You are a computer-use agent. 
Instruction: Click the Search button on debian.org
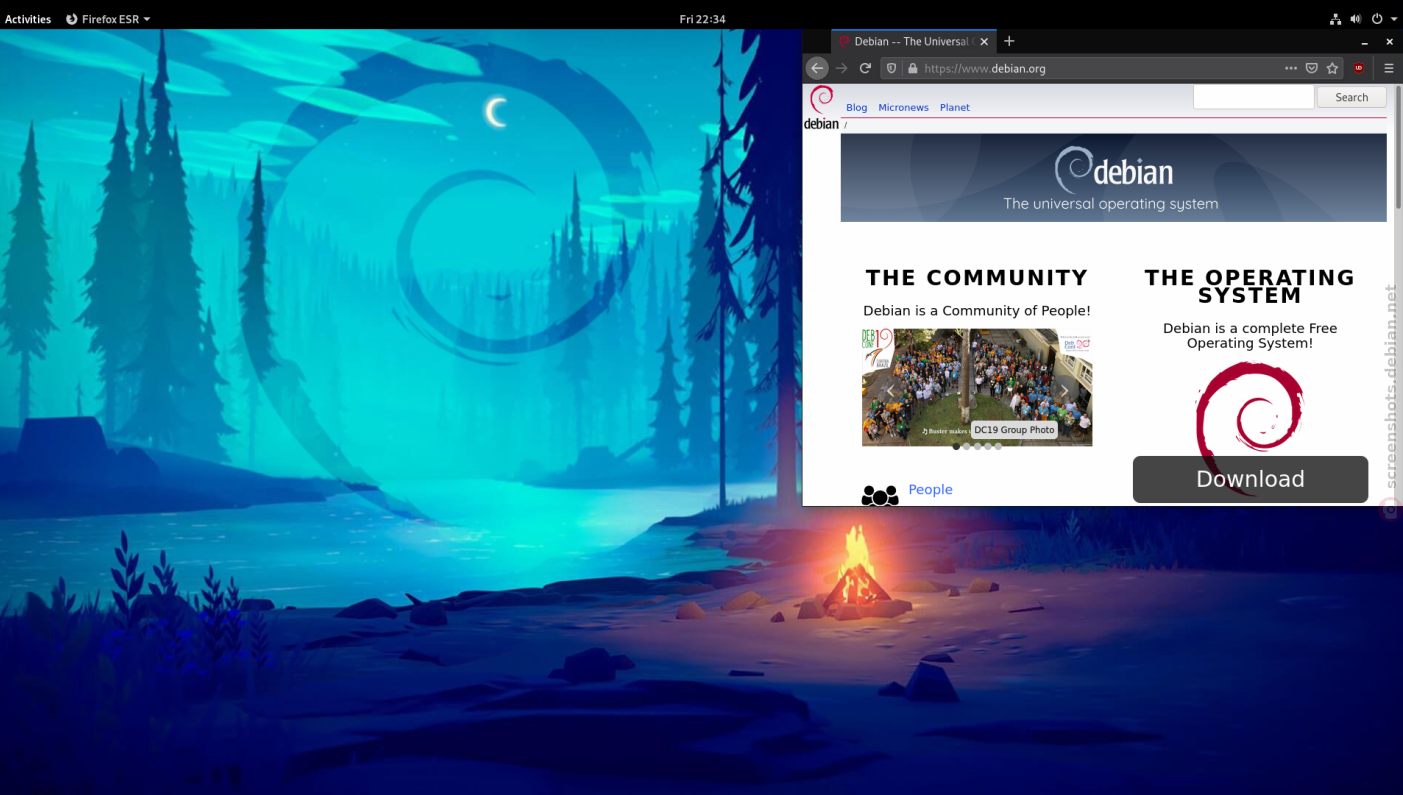pos(1351,97)
